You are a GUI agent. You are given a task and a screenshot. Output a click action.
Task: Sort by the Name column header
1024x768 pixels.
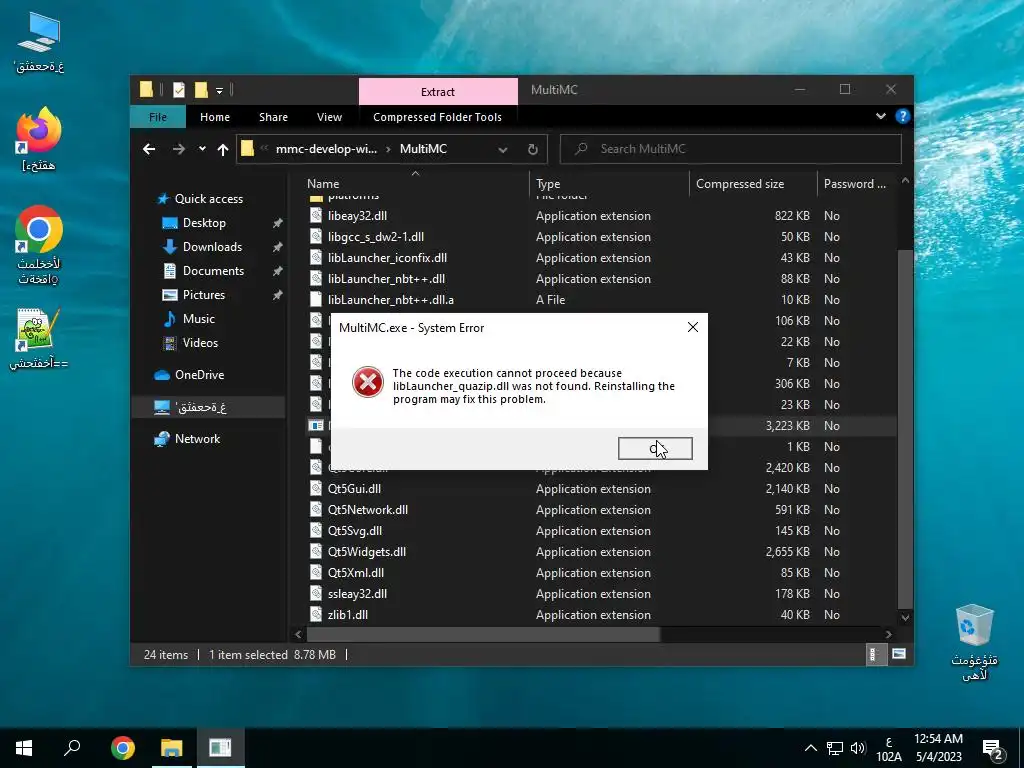[x=415, y=184]
